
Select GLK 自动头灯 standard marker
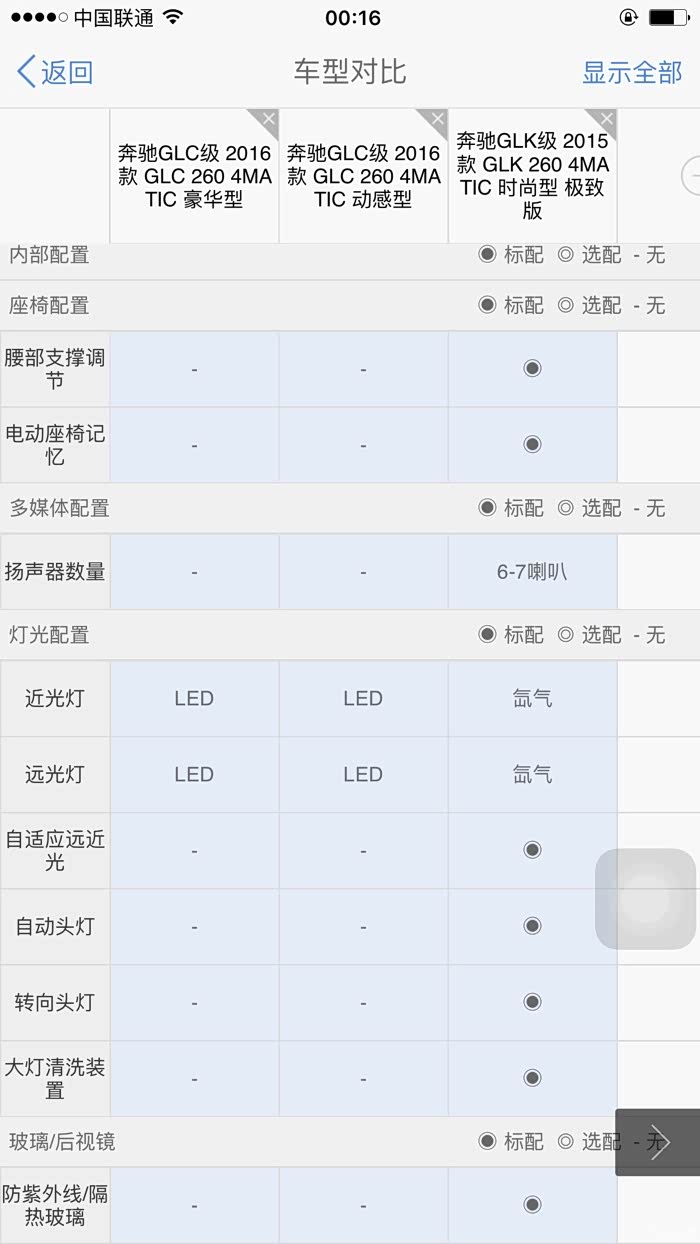tap(532, 926)
